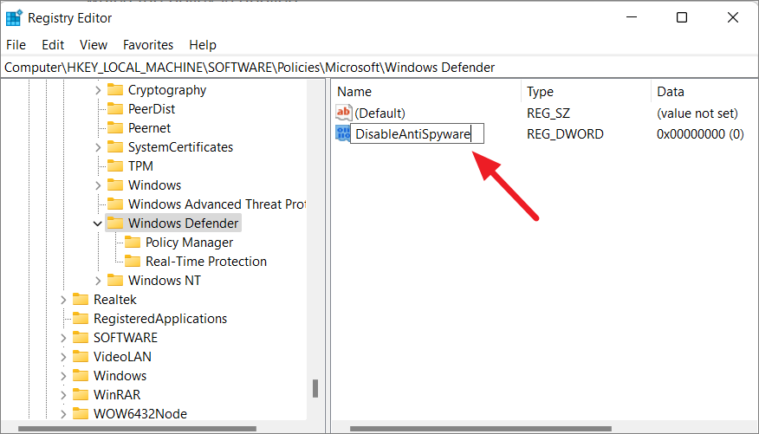759x434 pixels.
Task: Click the Real-Time Protection folder icon
Action: [x=133, y=261]
